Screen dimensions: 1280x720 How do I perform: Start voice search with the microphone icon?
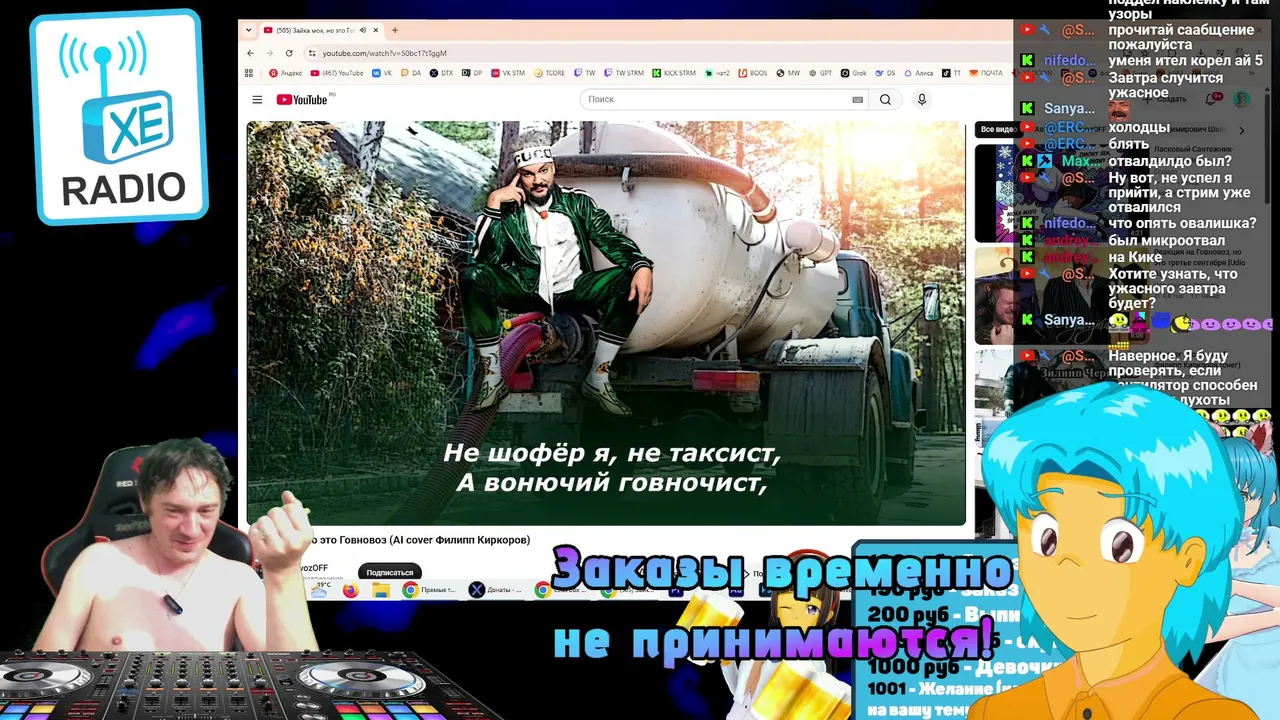pyautogui.click(x=922, y=100)
